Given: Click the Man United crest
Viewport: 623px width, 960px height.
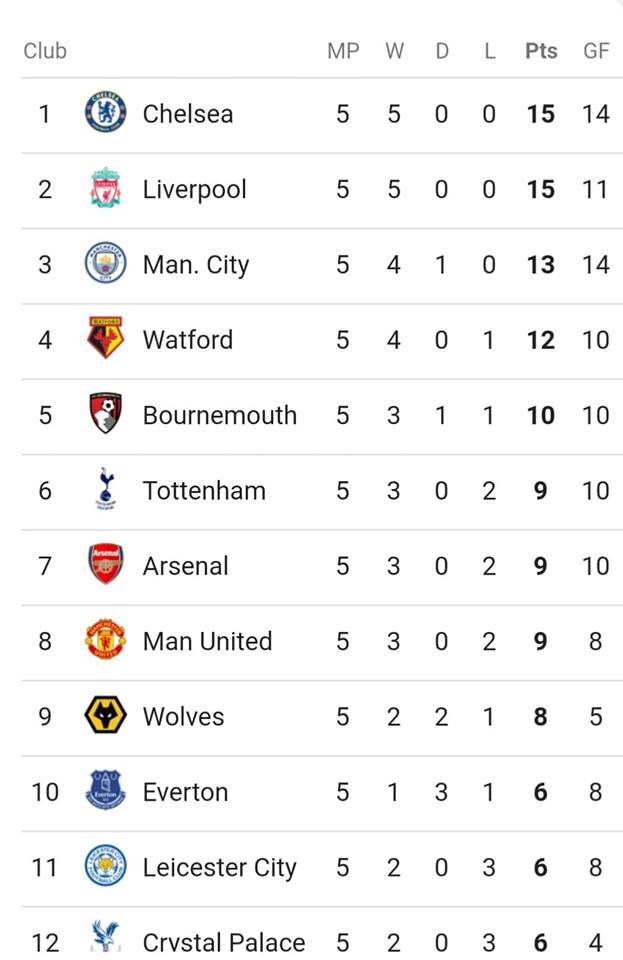Looking at the screenshot, I should pos(105,640).
